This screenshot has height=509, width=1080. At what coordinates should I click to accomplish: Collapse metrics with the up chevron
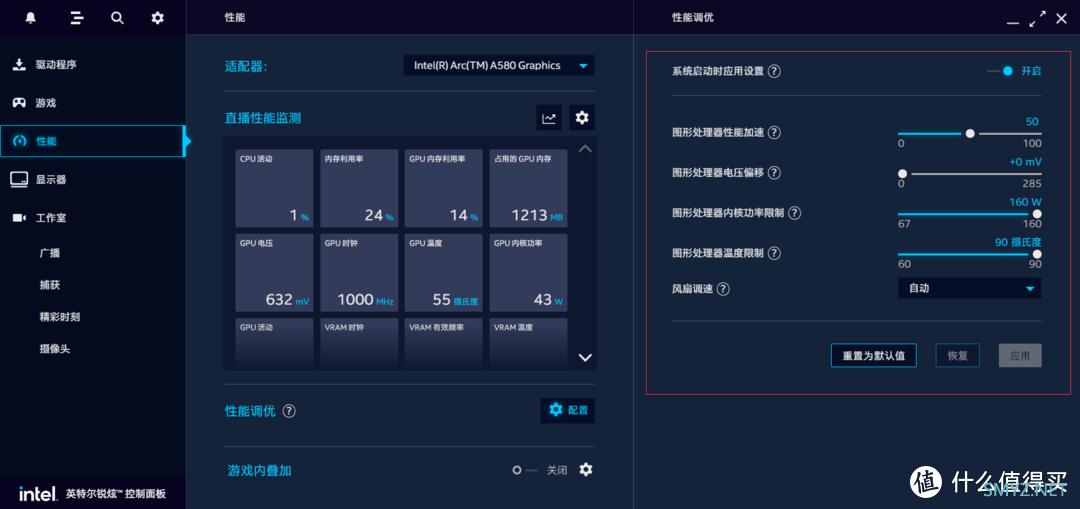(x=585, y=149)
